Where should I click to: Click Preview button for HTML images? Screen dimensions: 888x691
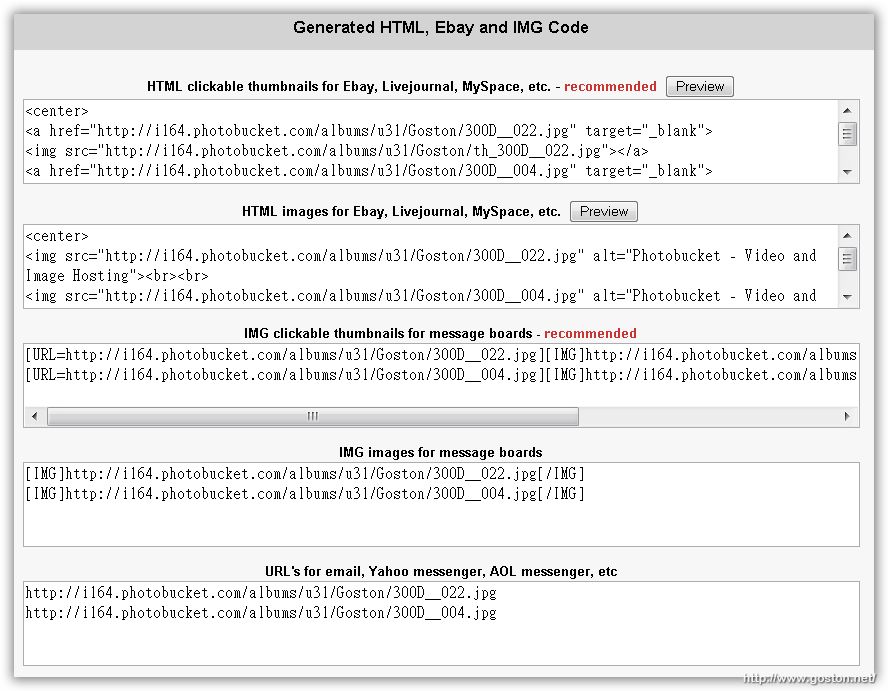click(x=604, y=211)
